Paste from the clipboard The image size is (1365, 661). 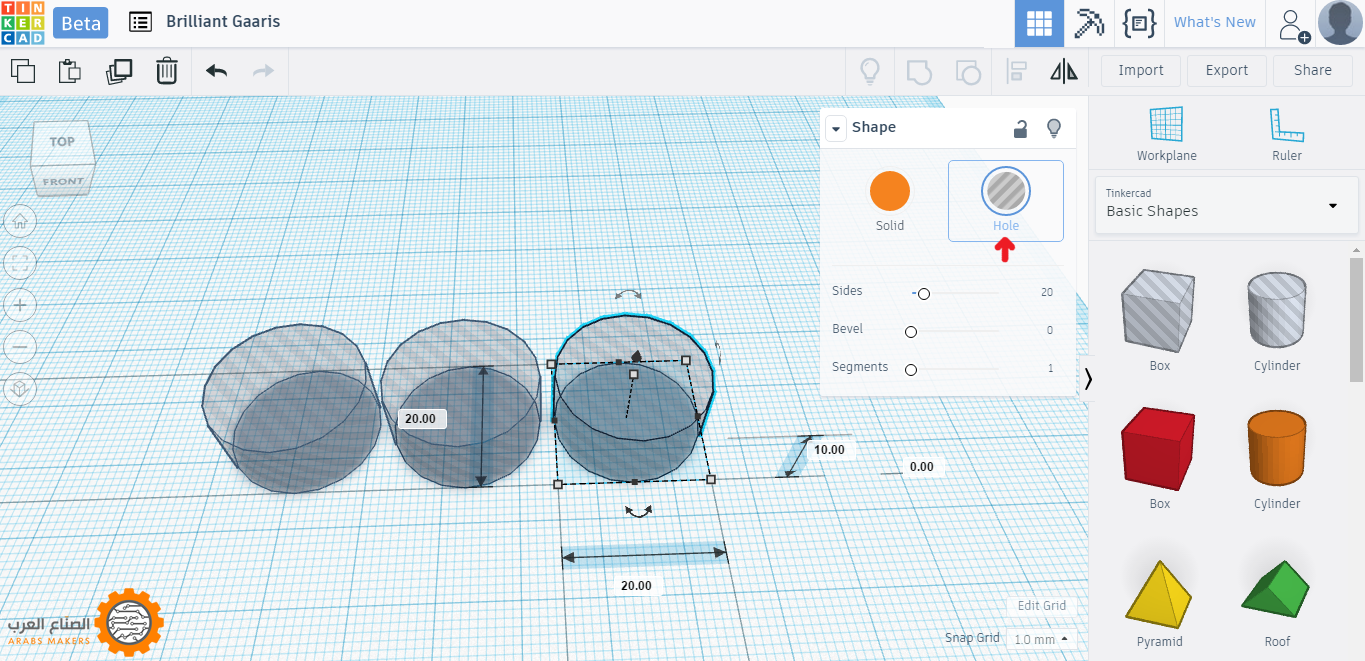[x=70, y=71]
